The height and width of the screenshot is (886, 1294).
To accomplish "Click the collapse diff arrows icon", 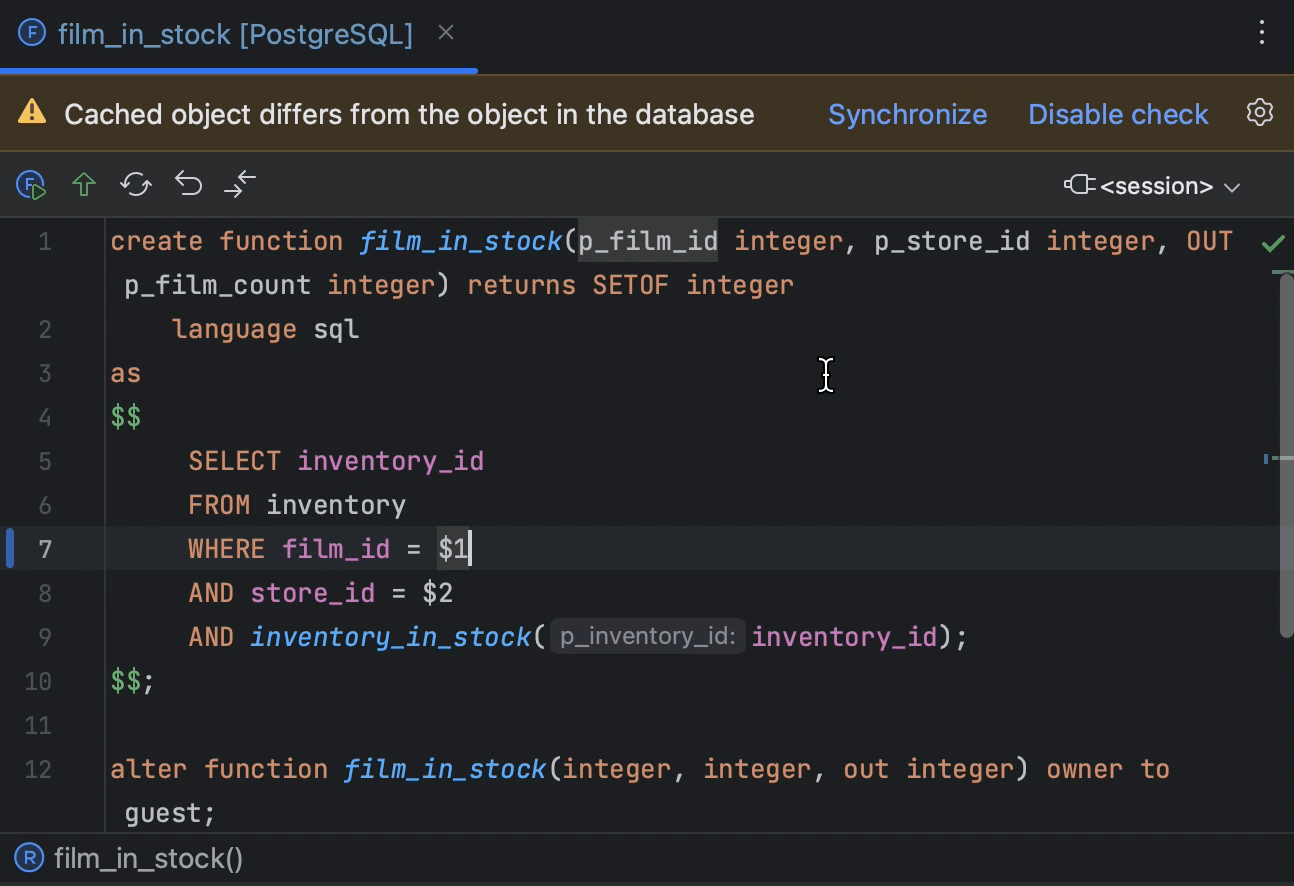I will (x=240, y=185).
